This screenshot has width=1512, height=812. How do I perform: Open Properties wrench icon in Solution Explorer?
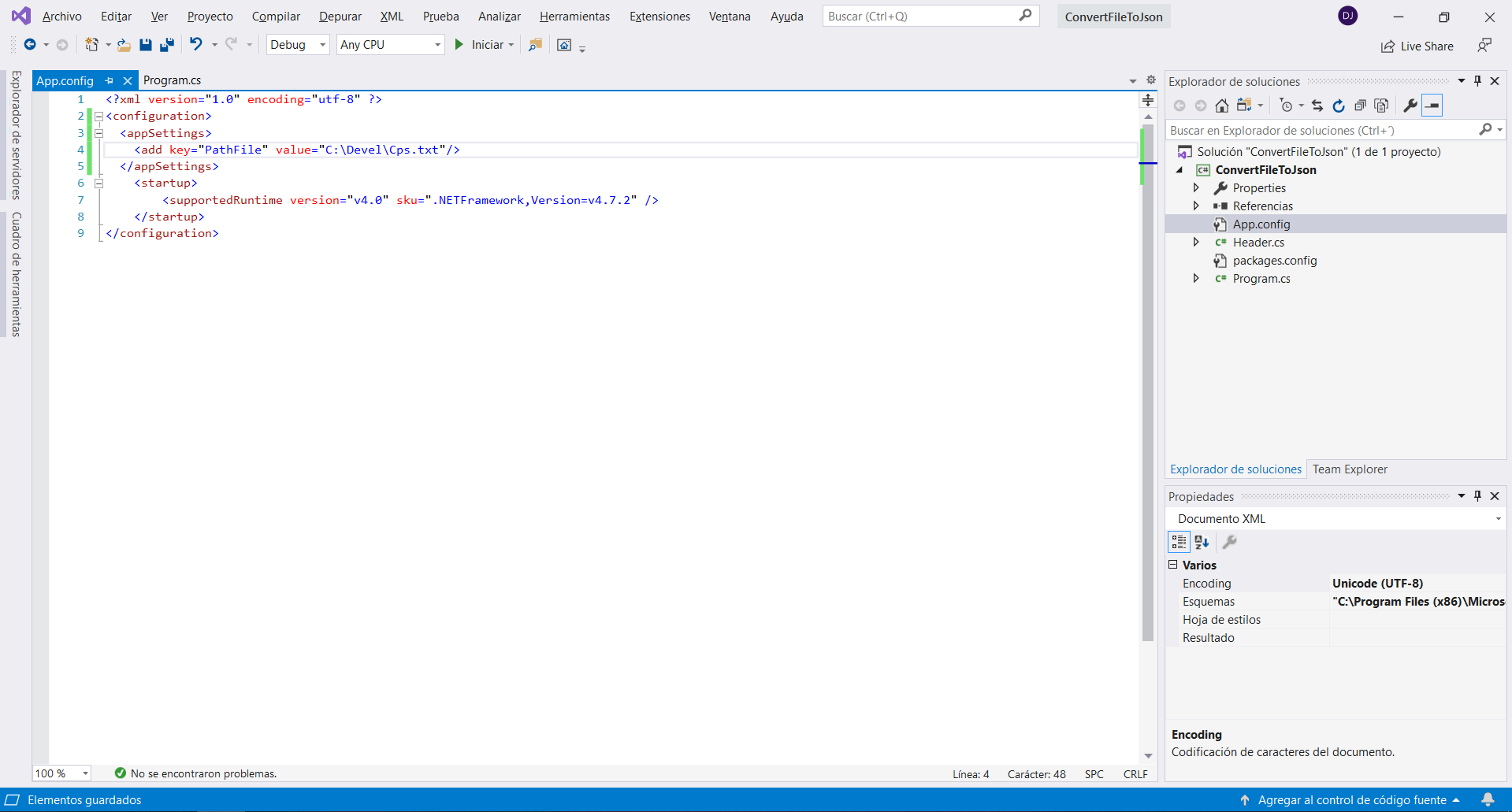1410,106
